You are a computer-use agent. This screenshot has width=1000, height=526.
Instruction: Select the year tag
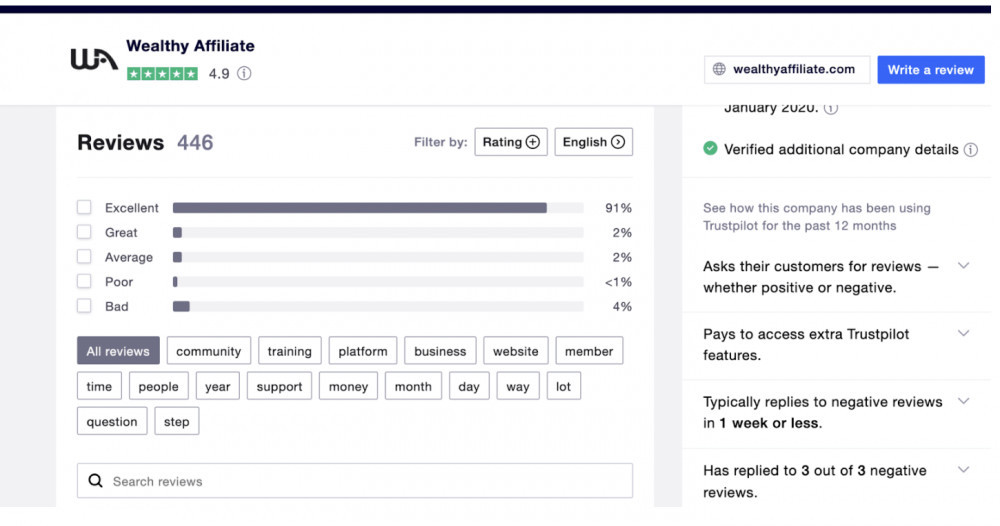pos(217,386)
